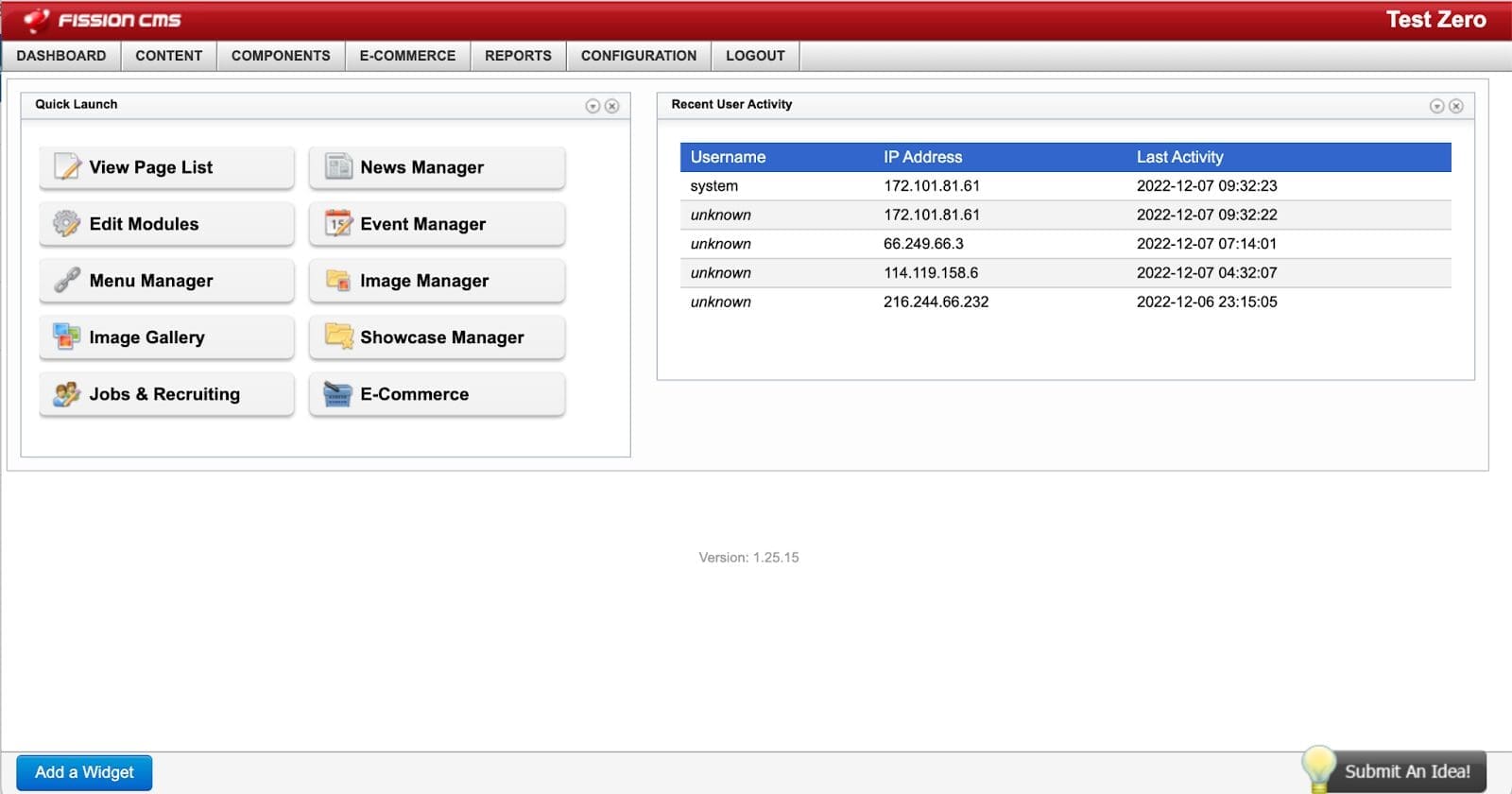Viewport: 1512px width, 794px height.
Task: Click the Jobs & Recruiting people icon
Action: (x=66, y=394)
